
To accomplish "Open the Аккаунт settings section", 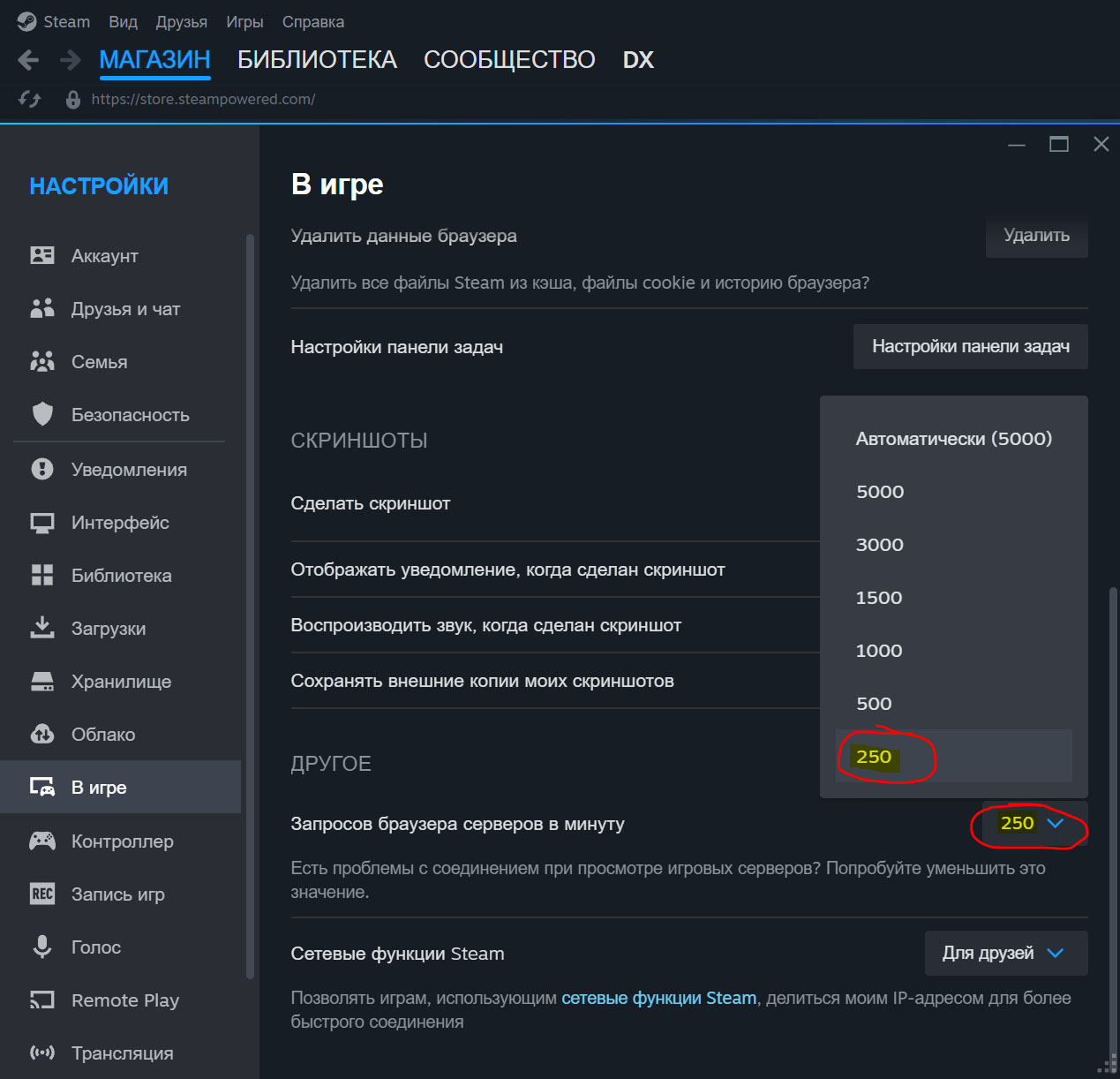I will [121, 256].
